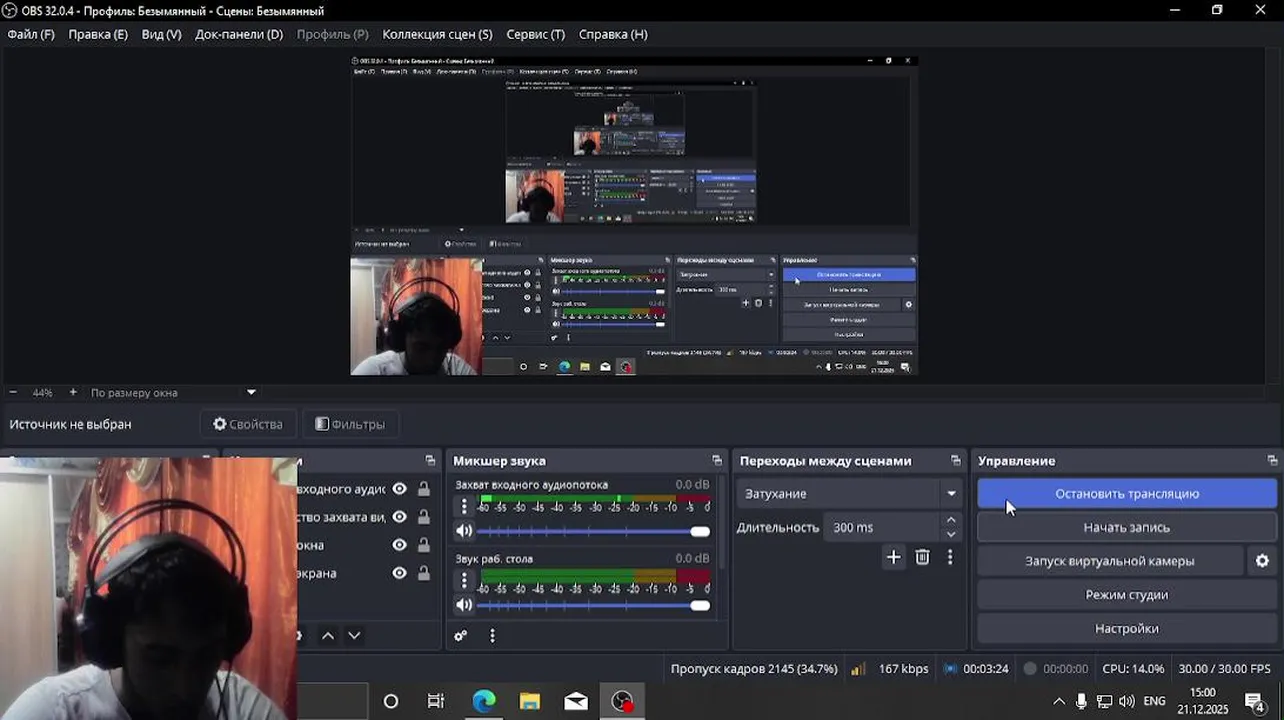Viewport: 1284px width, 720px height.
Task: Pop out the Переходы между сценами panel
Action: 956,461
